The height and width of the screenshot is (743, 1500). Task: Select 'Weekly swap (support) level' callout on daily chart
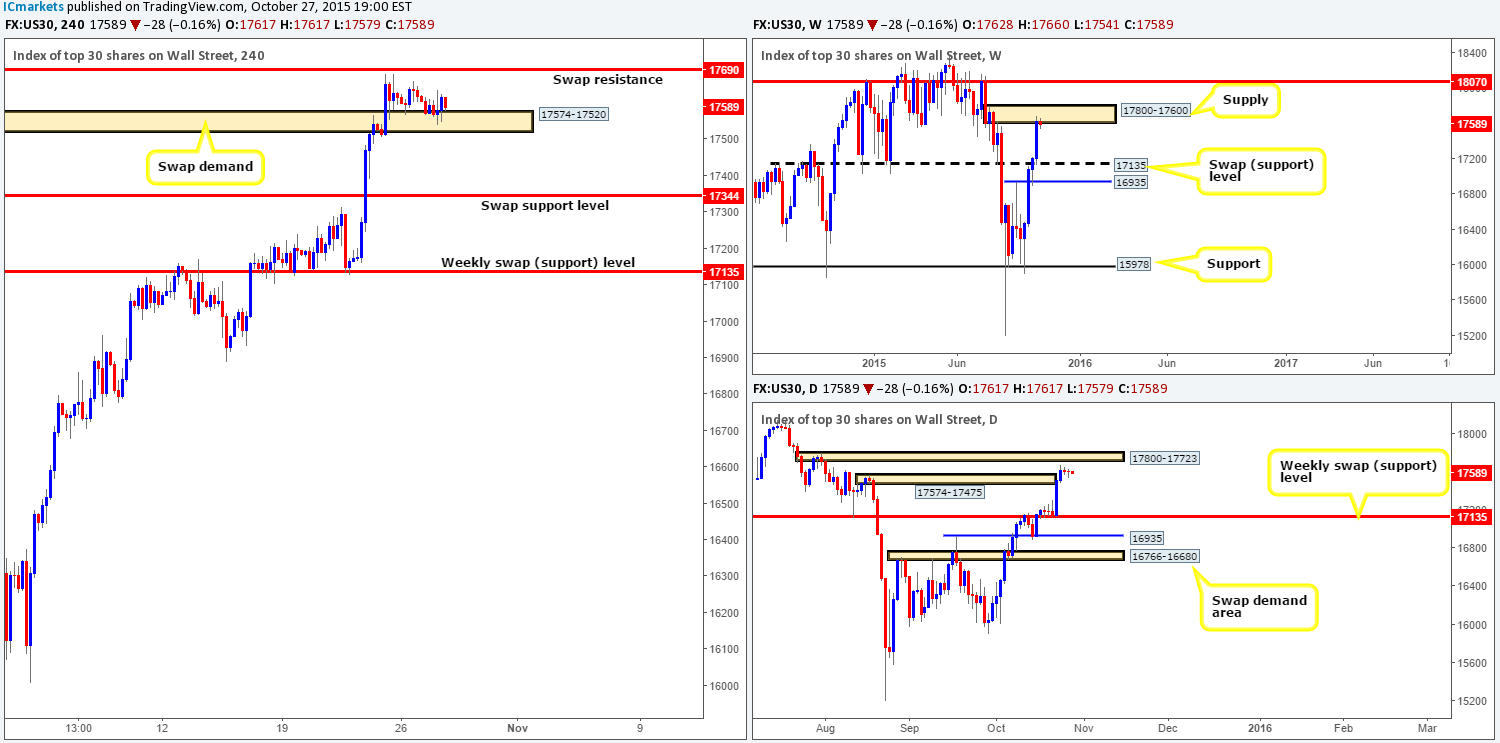click(x=1358, y=471)
